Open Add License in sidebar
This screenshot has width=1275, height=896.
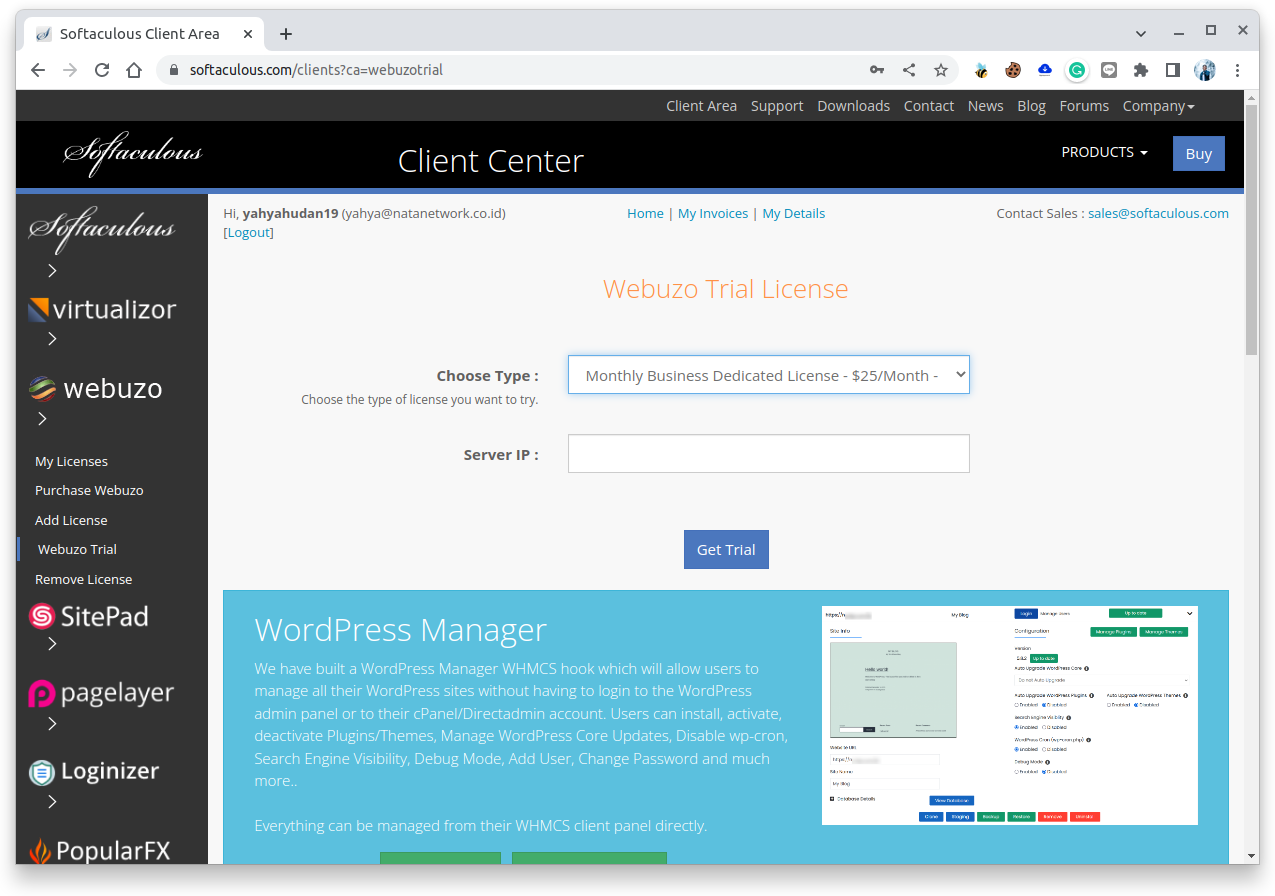(71, 520)
